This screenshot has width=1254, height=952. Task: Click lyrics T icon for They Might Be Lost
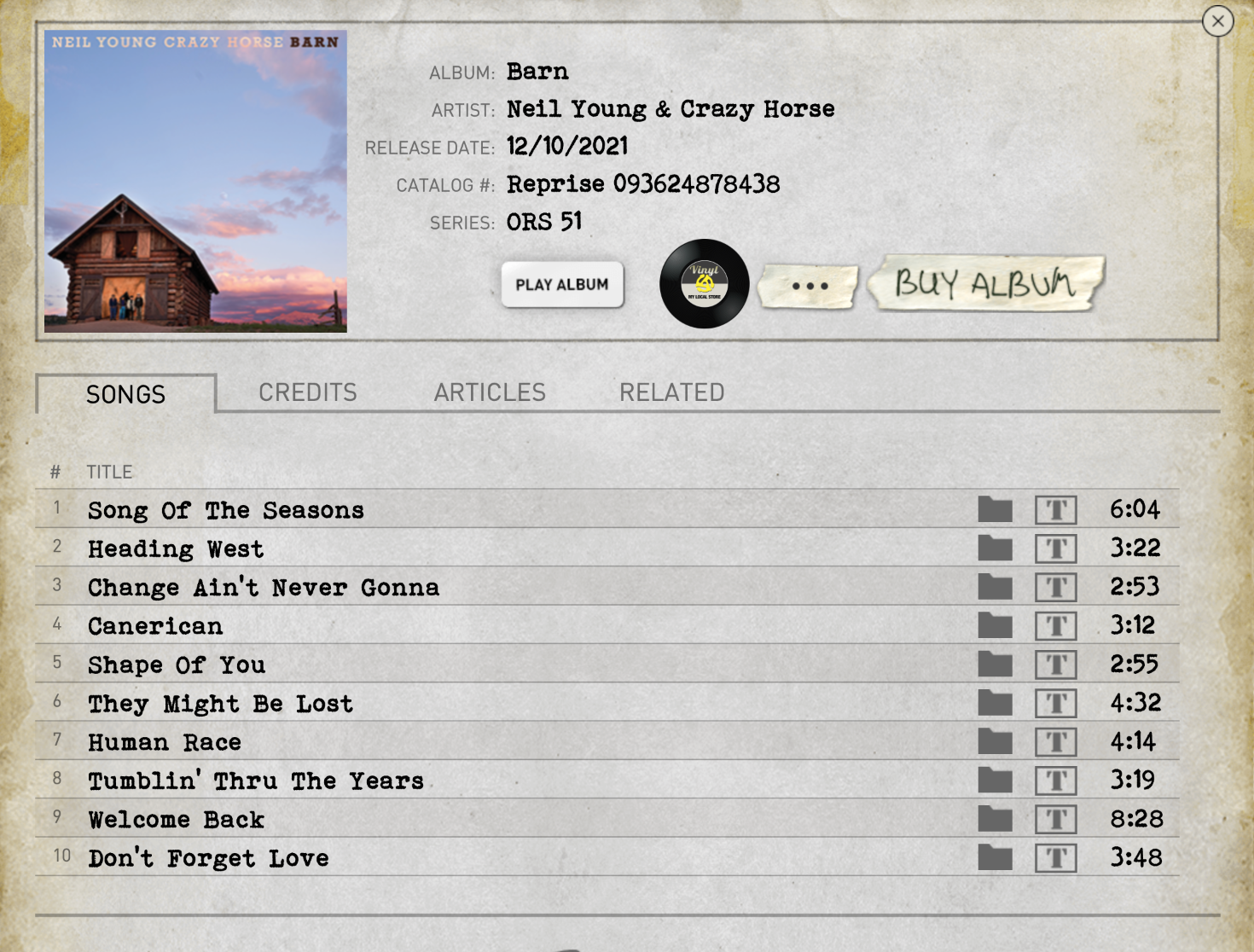(x=1056, y=703)
